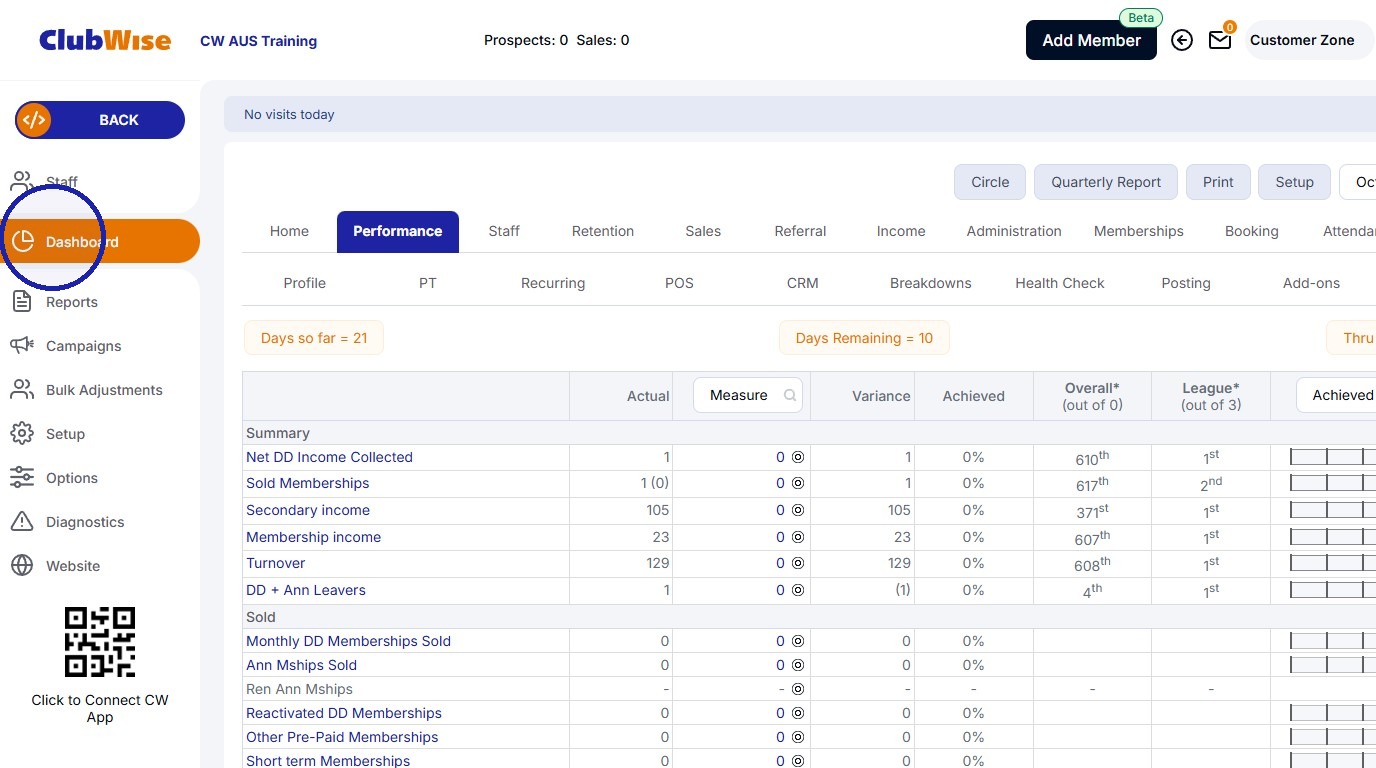Click the progress bar in Net DD Income row
The height and width of the screenshot is (768, 1376).
1333,457
